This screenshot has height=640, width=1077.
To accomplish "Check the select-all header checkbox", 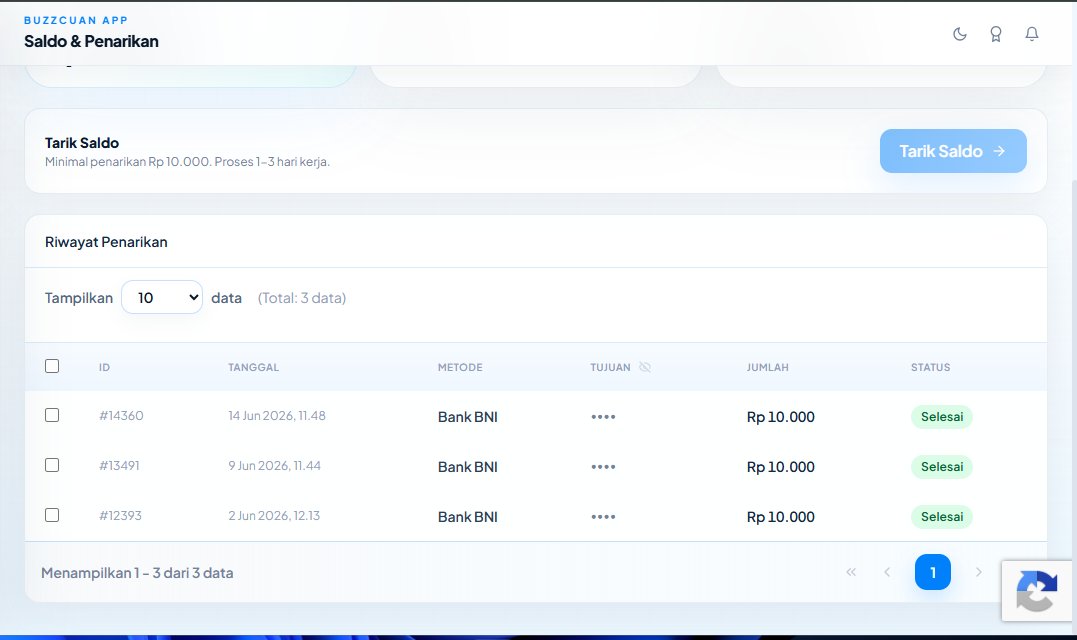I will tap(52, 366).
